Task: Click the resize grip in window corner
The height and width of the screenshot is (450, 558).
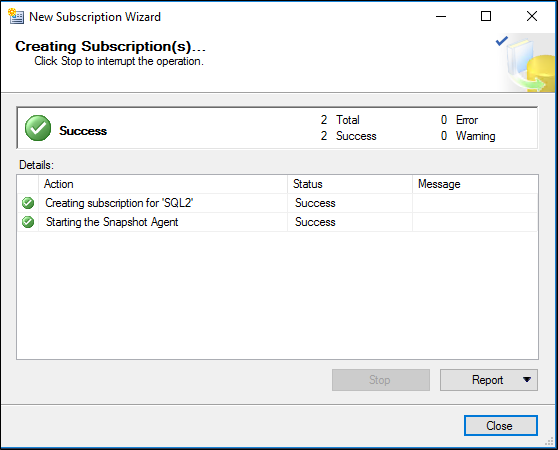Action: click(x=549, y=441)
